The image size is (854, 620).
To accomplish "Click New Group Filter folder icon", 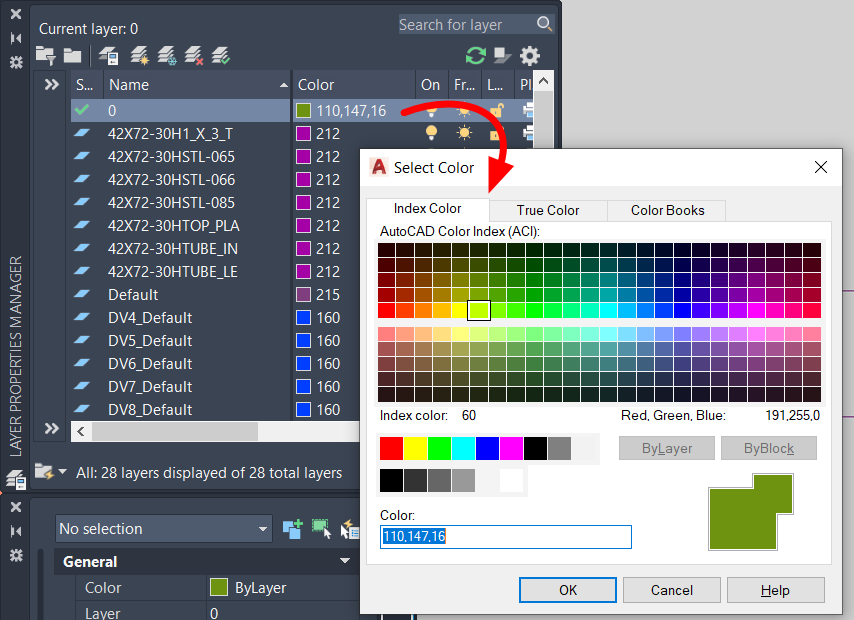I will point(72,56).
